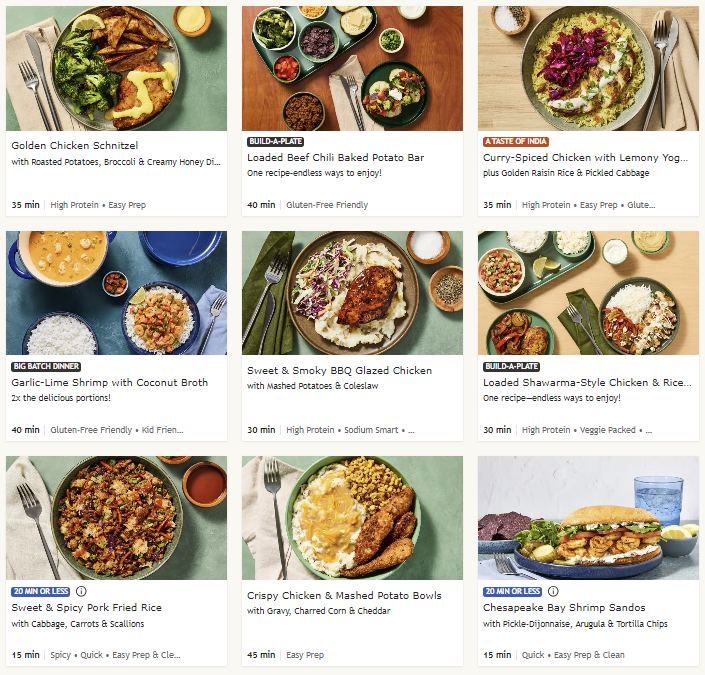Viewport: 705px width, 675px height.
Task: Click the info icon on Chesapeake Bay Shrimp Sandos card
Action: 553,592
